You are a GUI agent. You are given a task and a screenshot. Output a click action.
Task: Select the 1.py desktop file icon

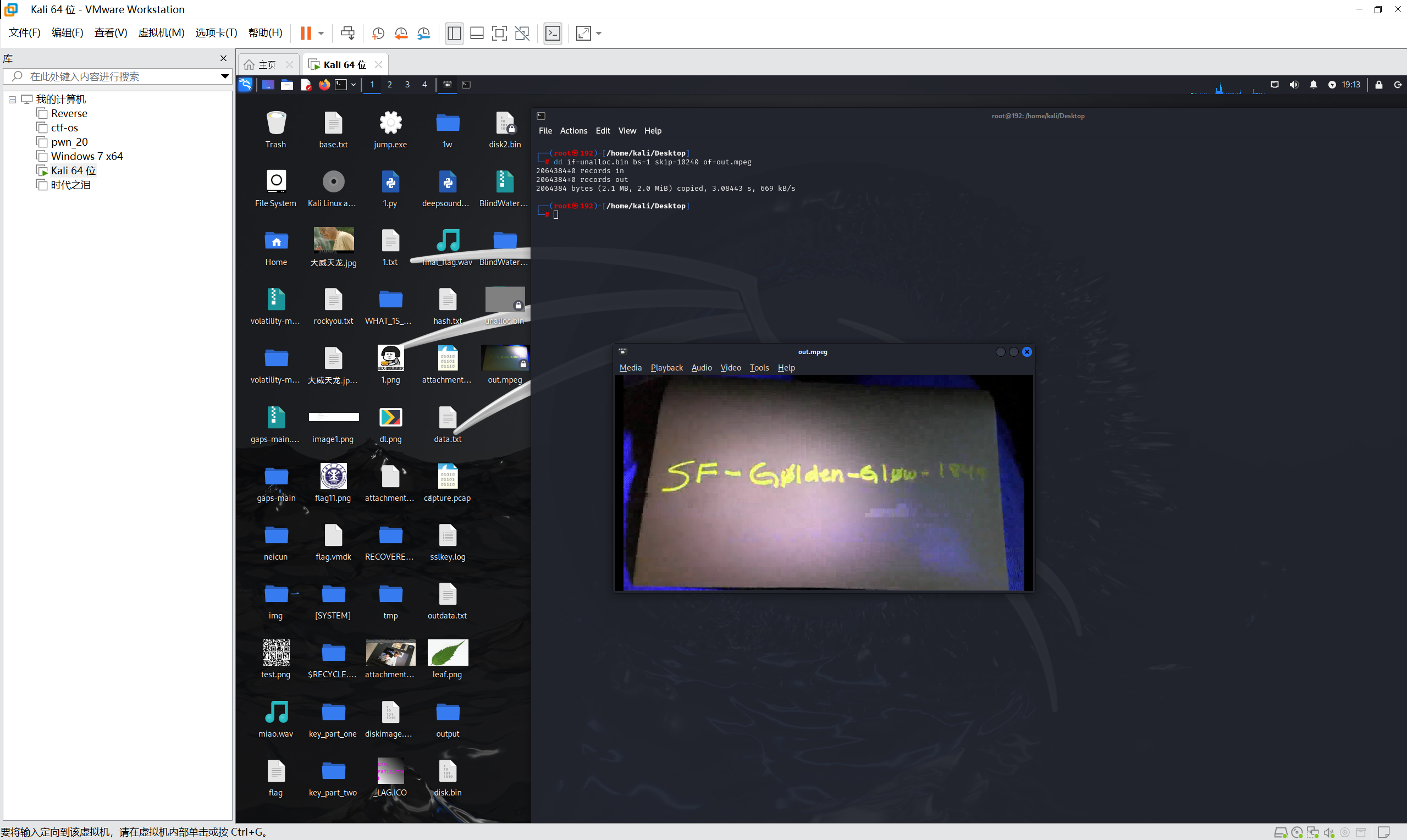[390, 189]
